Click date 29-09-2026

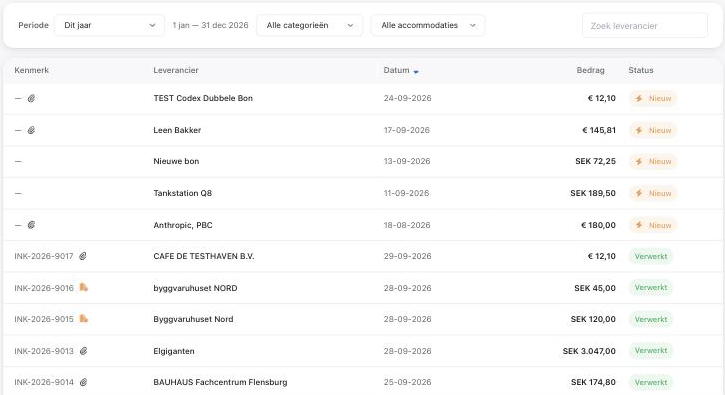click(x=407, y=256)
